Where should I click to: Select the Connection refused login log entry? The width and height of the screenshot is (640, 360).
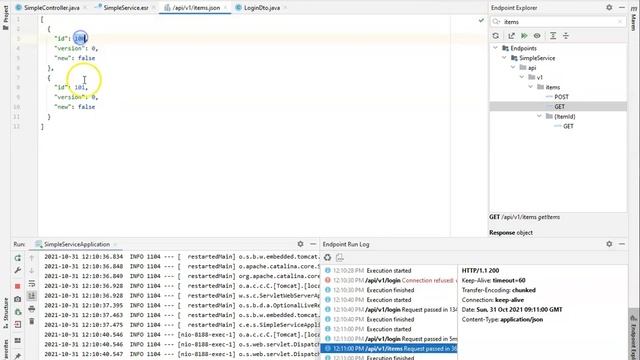389,280
